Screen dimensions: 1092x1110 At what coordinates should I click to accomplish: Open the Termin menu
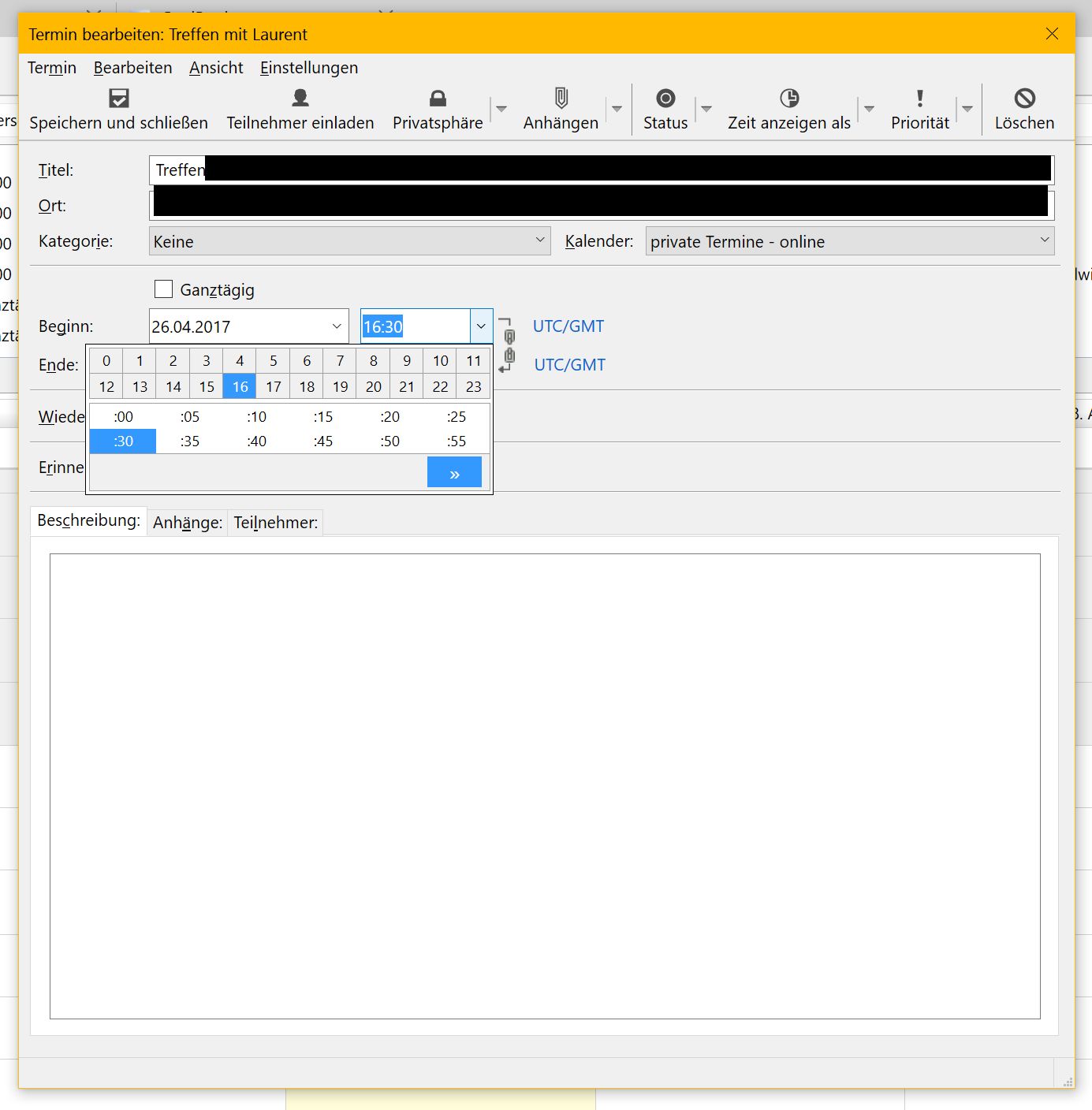click(52, 68)
